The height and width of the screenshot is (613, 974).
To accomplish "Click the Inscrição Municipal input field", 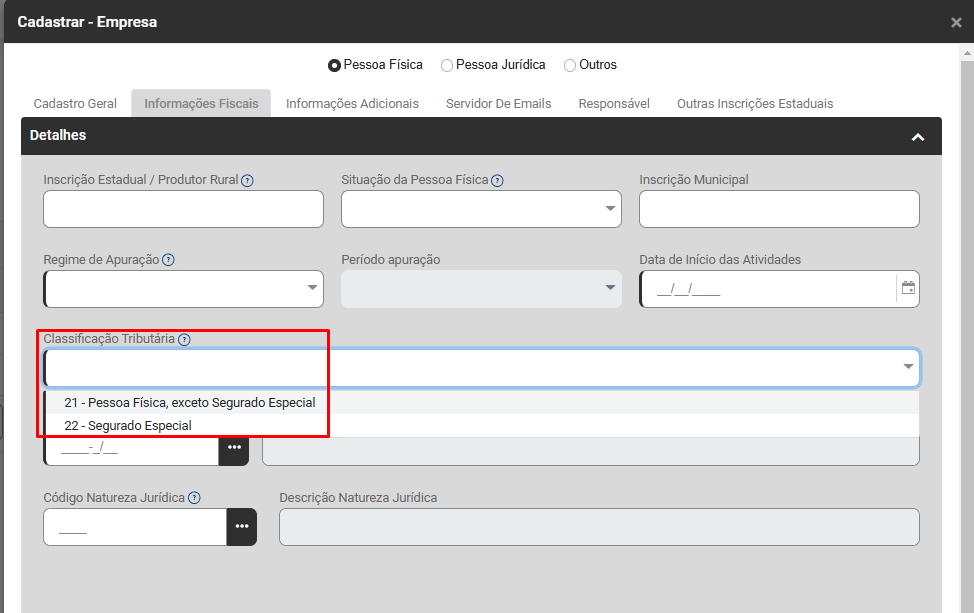I will click(778, 209).
